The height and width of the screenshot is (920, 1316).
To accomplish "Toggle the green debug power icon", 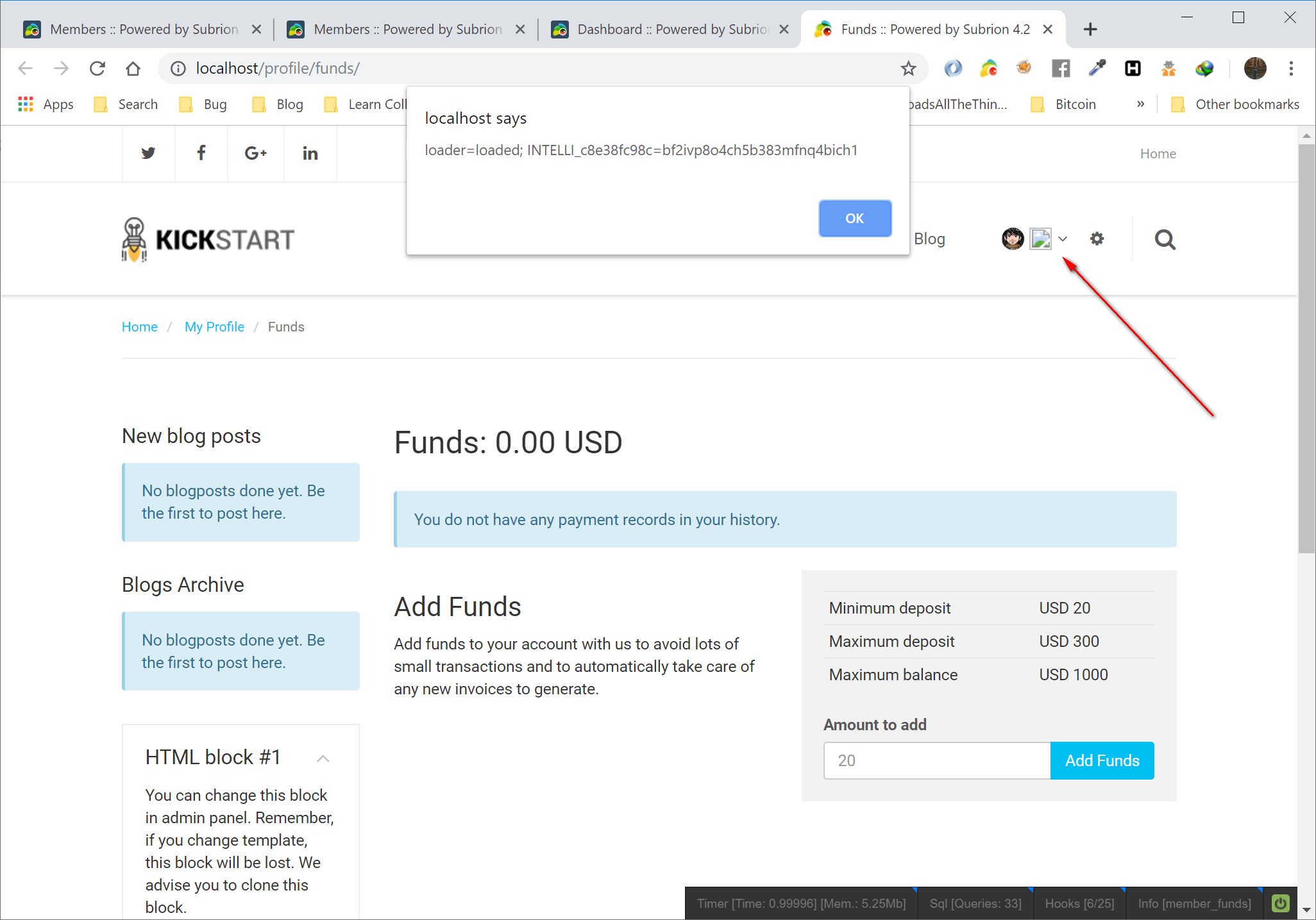I will 1280,903.
